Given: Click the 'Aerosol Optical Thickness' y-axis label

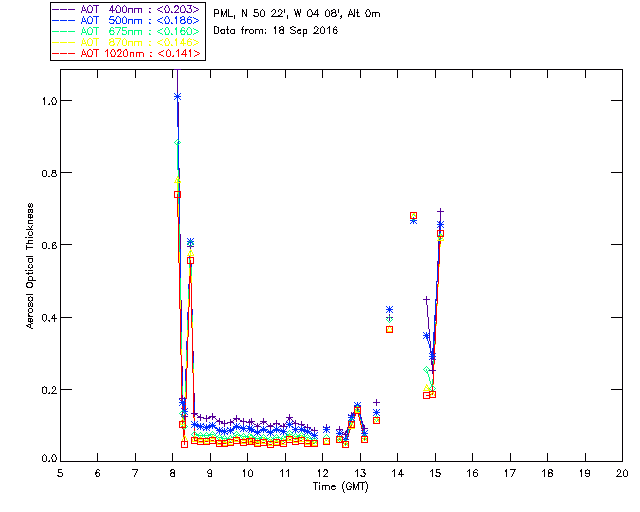Looking at the screenshot, I should (30, 266).
